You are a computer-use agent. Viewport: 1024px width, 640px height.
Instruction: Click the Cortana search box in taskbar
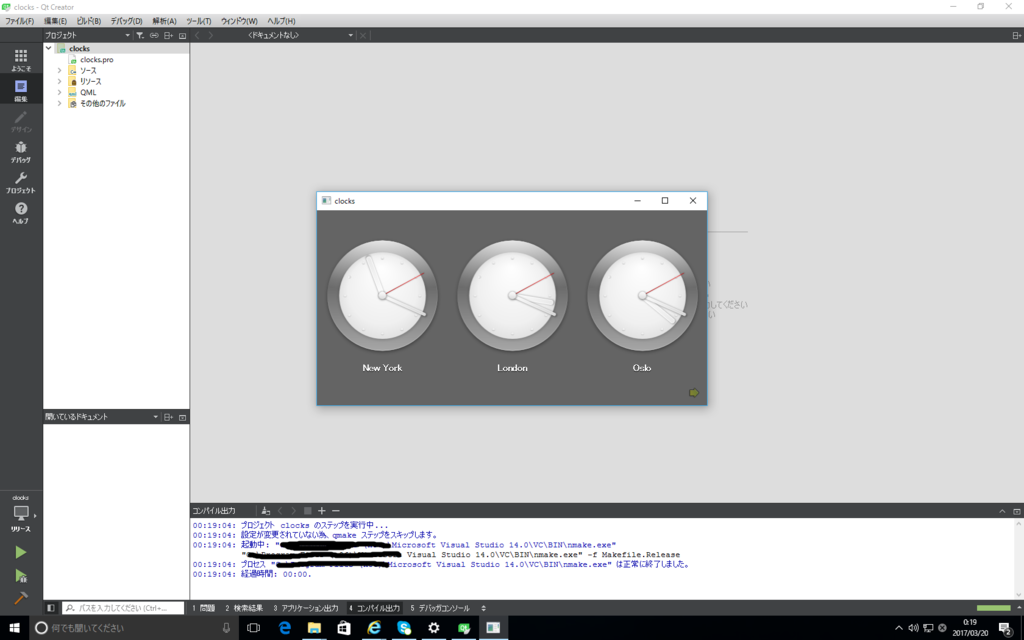[x=133, y=628]
